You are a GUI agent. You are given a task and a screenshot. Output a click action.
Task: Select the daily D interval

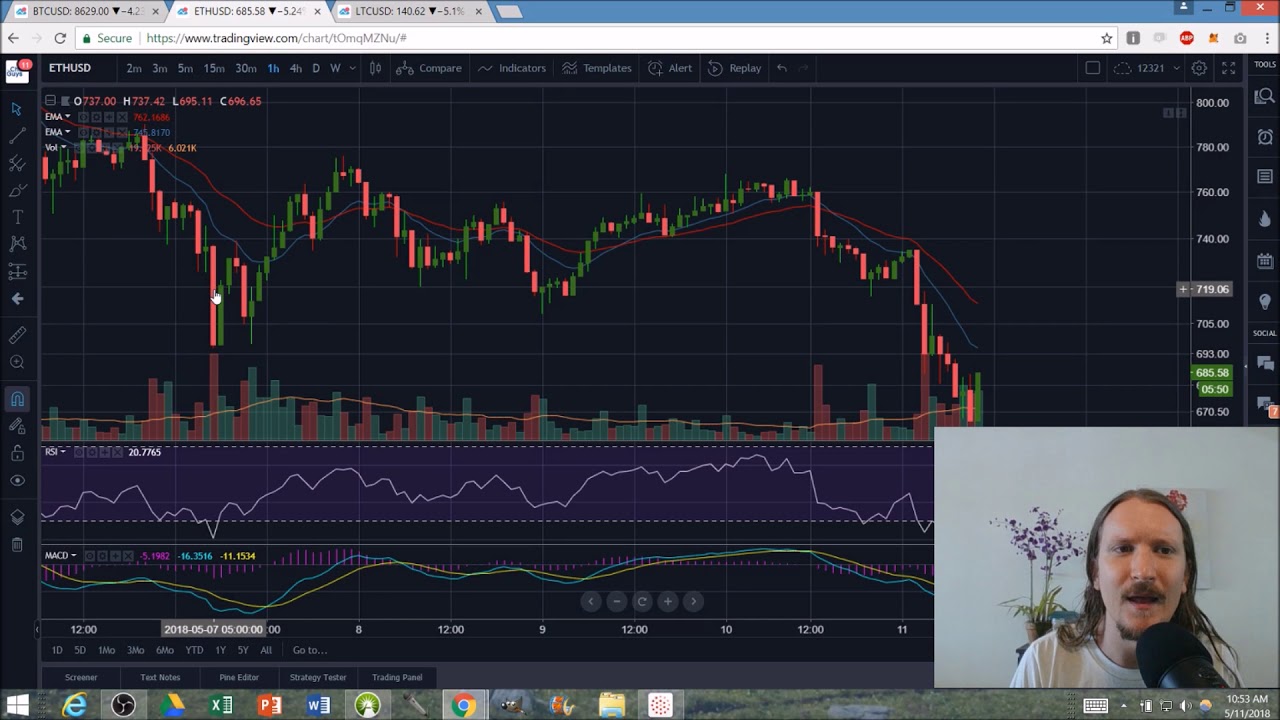coord(316,68)
